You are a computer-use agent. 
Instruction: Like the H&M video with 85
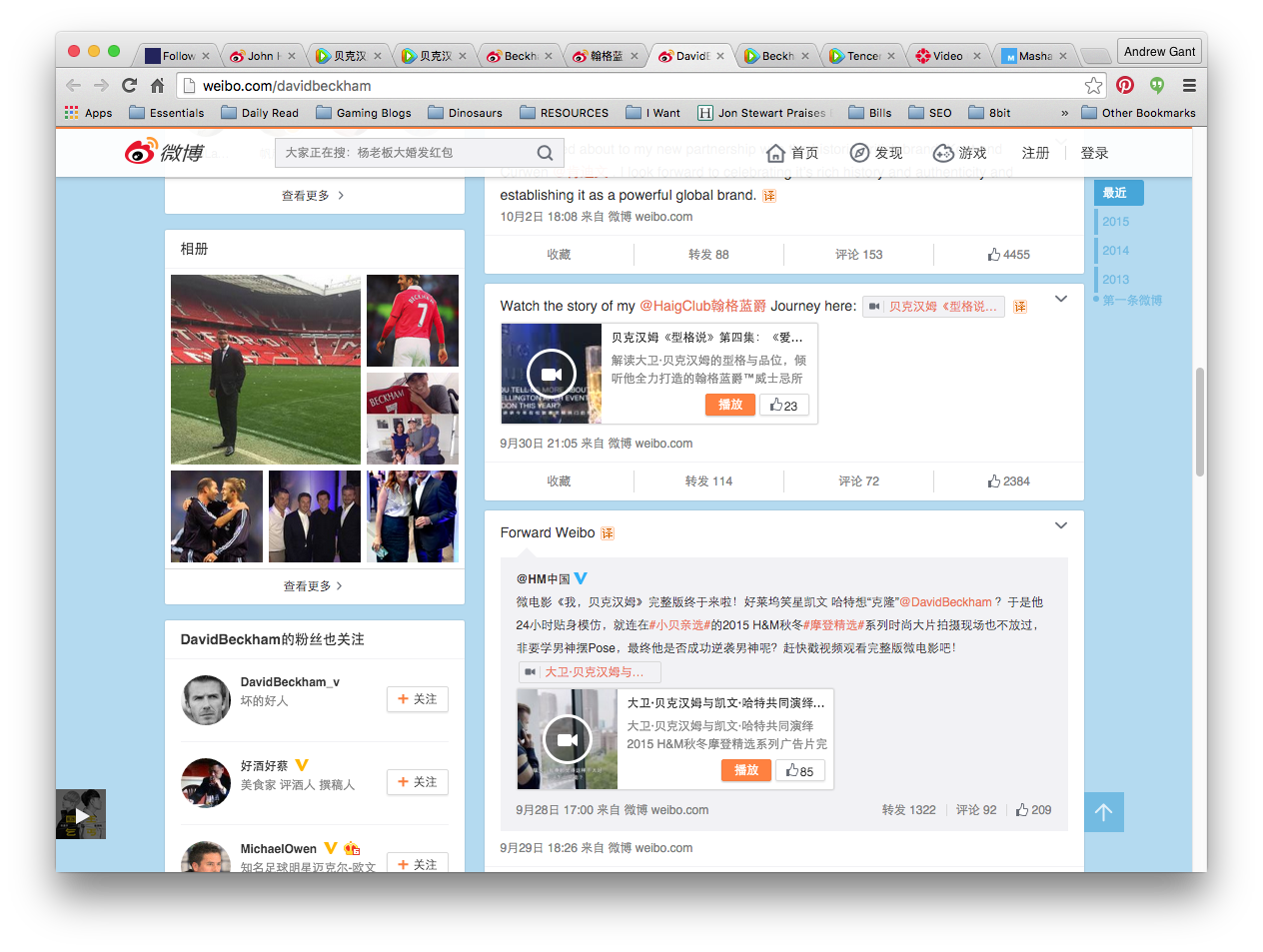coord(799,770)
